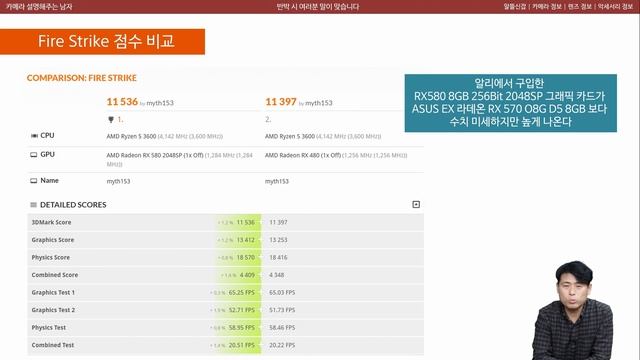Click the 카메라 설명해주는 남자 site title
640x360 pixels.
point(39,7)
